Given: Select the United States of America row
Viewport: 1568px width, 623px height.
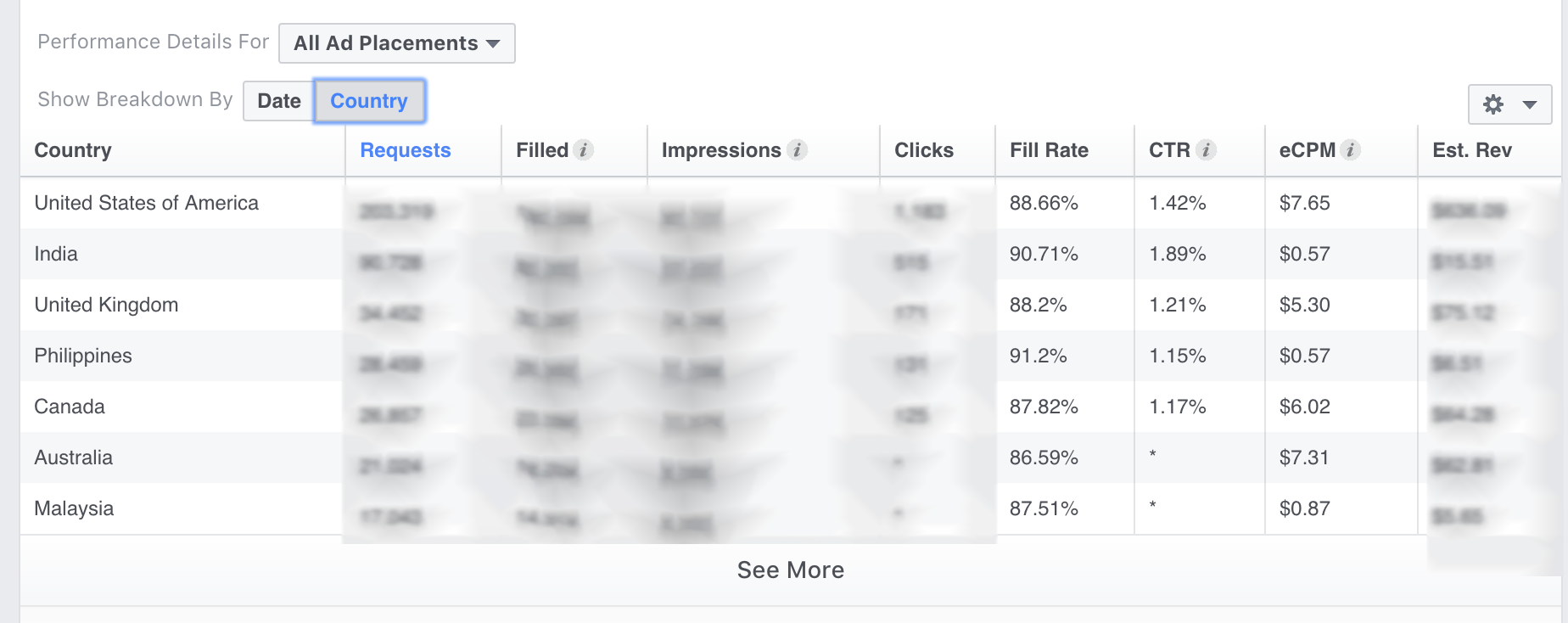Looking at the screenshot, I should pos(146,203).
